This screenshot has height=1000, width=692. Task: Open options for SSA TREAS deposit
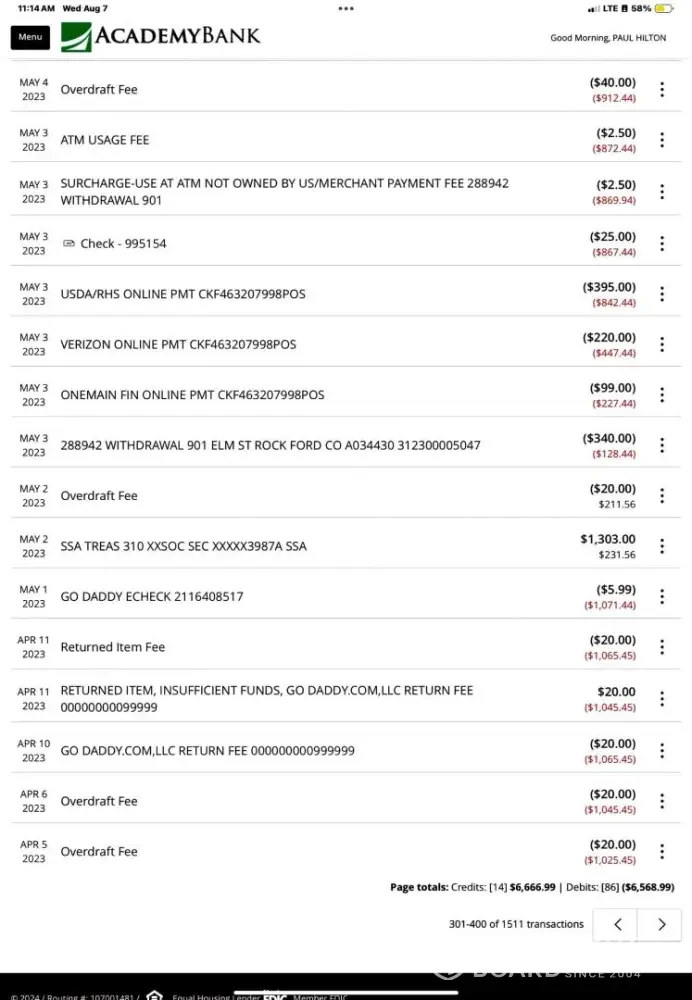tap(662, 546)
